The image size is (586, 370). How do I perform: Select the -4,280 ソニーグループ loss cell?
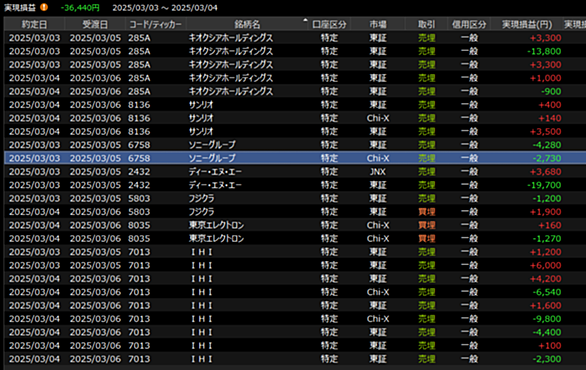(x=546, y=145)
